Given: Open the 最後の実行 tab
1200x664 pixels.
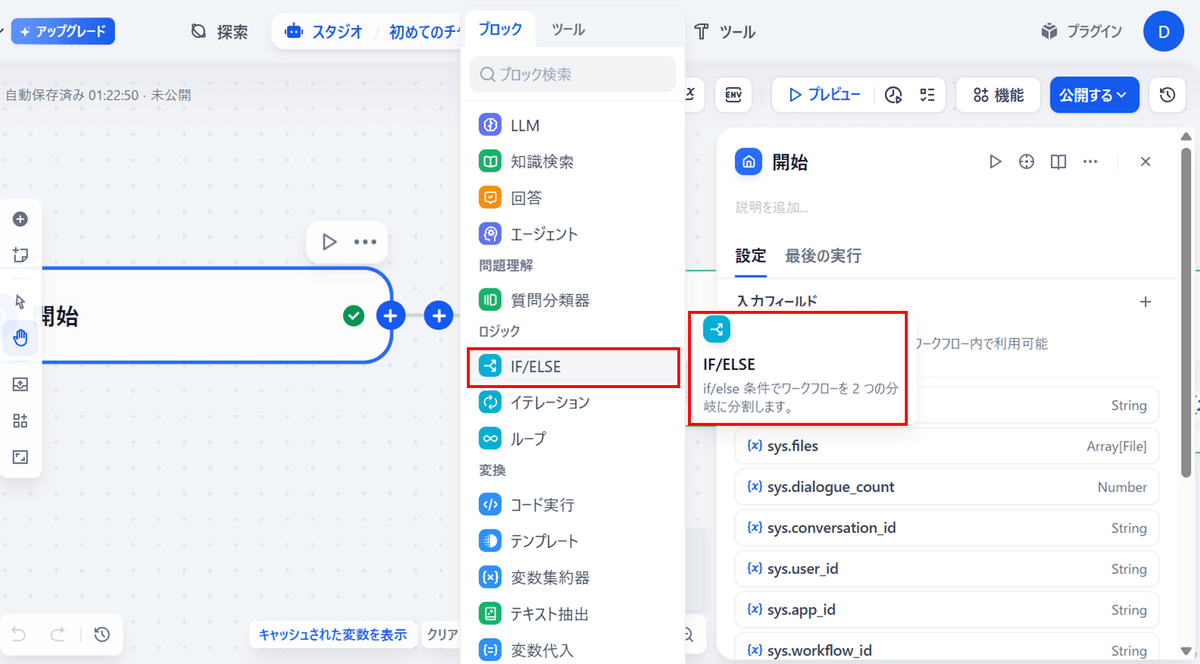Looking at the screenshot, I should (x=823, y=256).
